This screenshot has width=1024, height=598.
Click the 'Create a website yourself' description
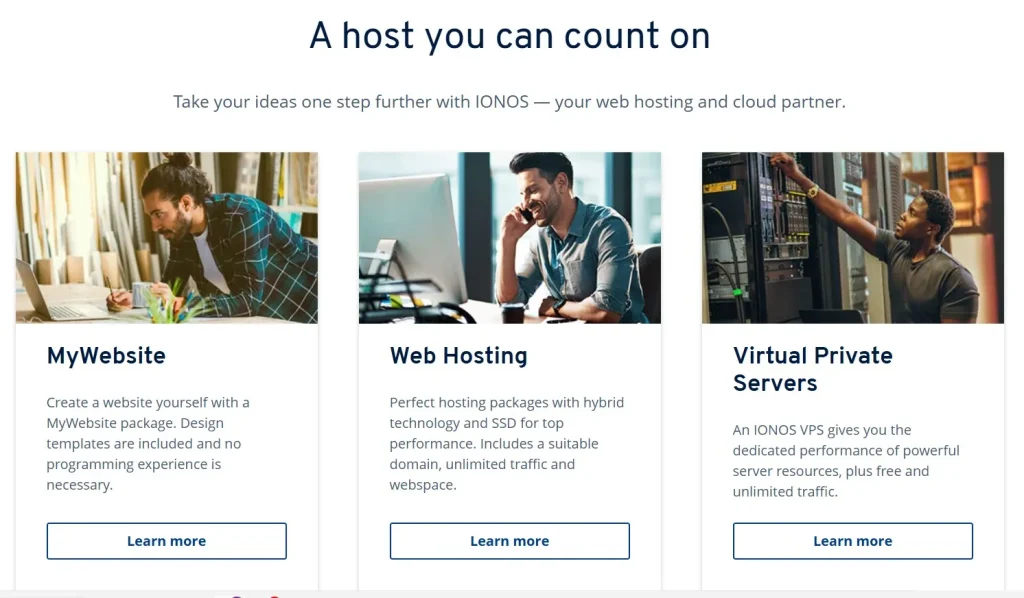click(148, 443)
